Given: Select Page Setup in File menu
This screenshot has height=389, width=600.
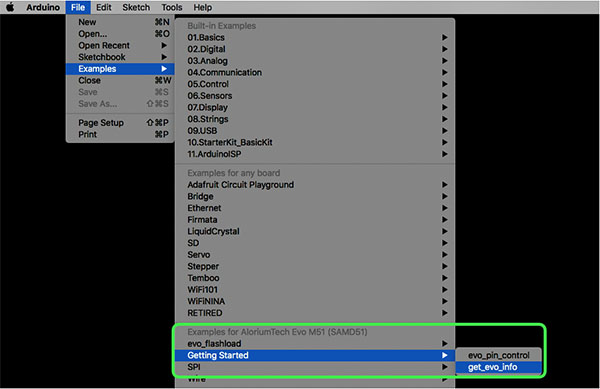Looking at the screenshot, I should 120,123.
